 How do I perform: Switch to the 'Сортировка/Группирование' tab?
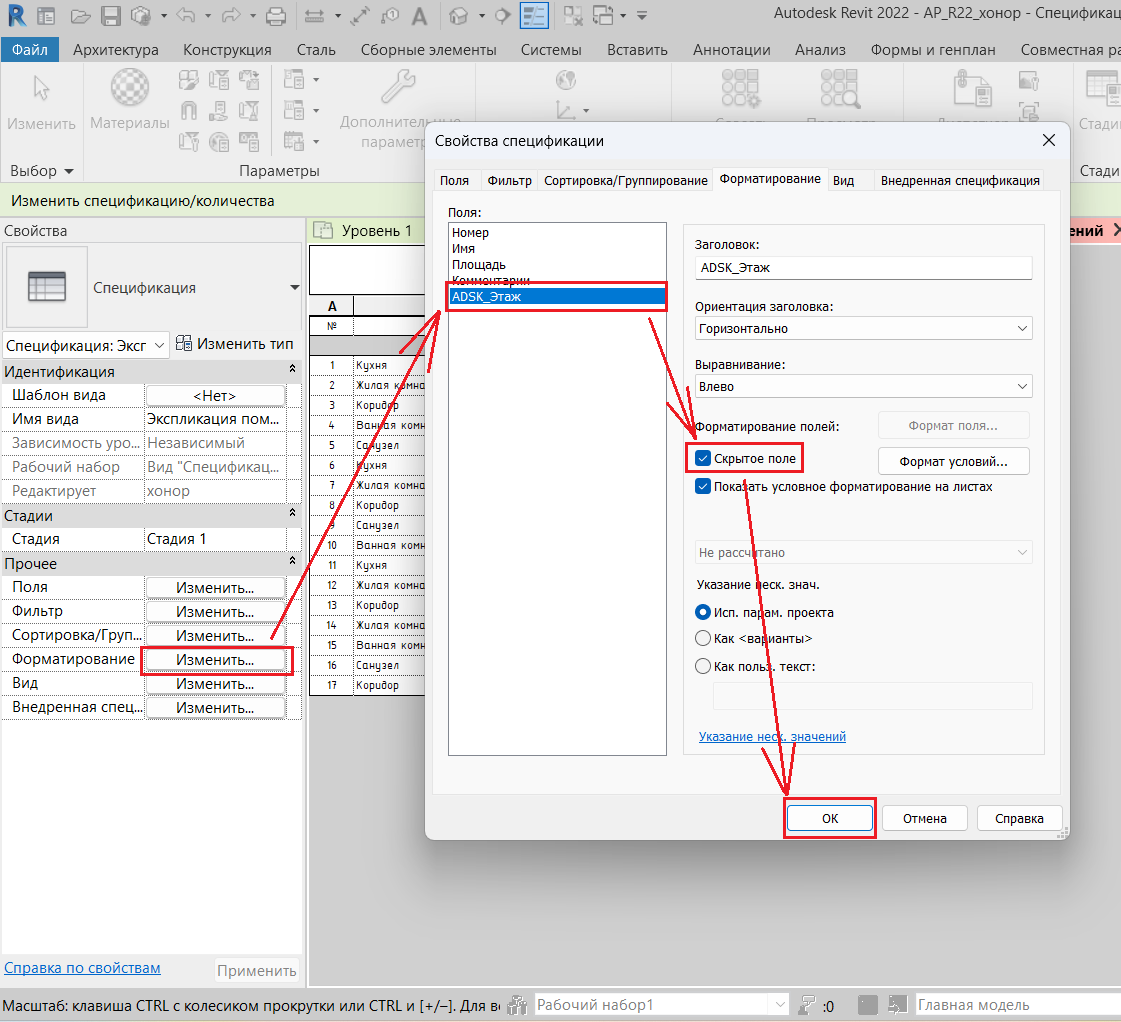625,181
